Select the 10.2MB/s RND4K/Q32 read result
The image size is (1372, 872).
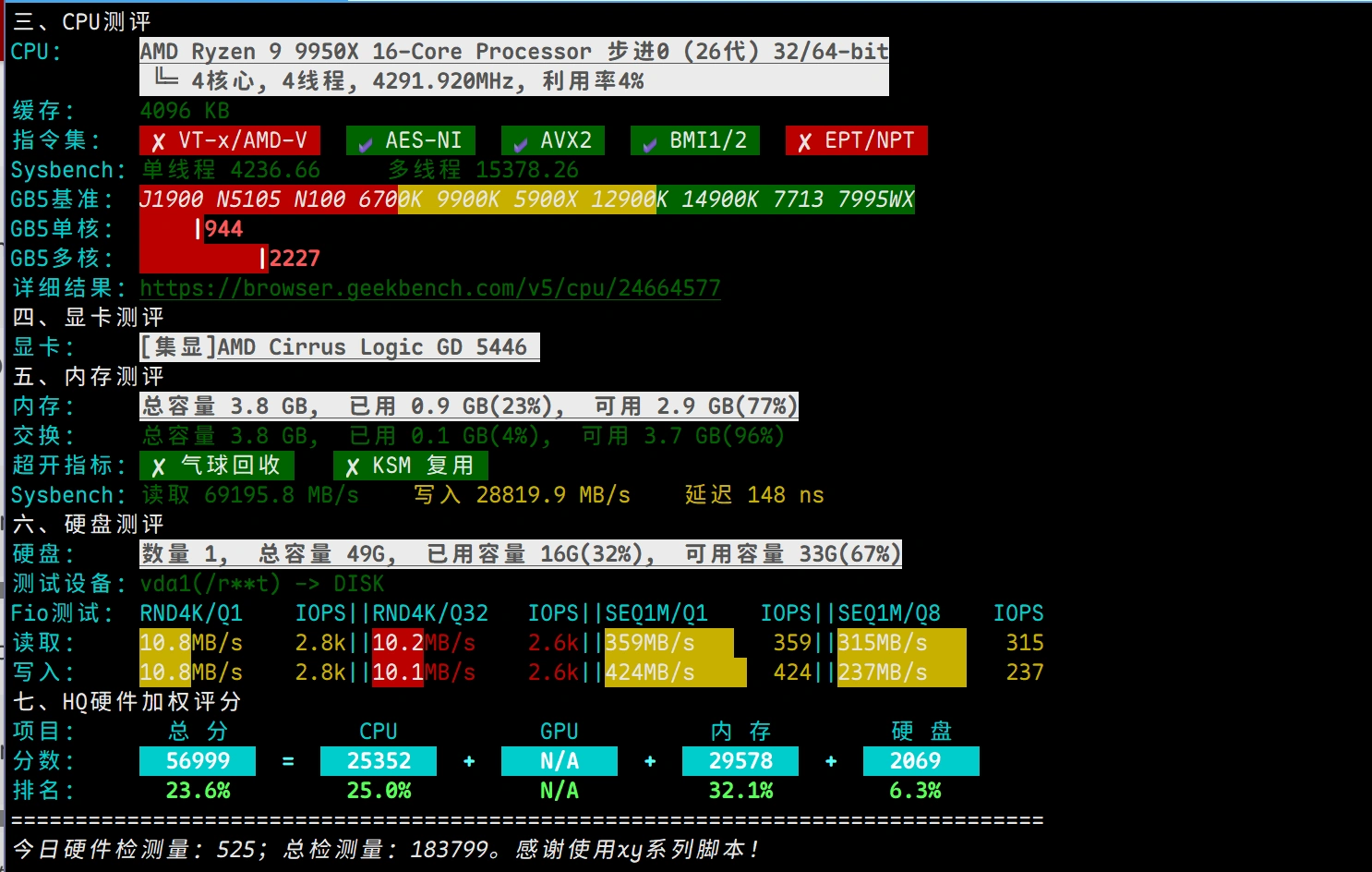pyautogui.click(x=424, y=643)
